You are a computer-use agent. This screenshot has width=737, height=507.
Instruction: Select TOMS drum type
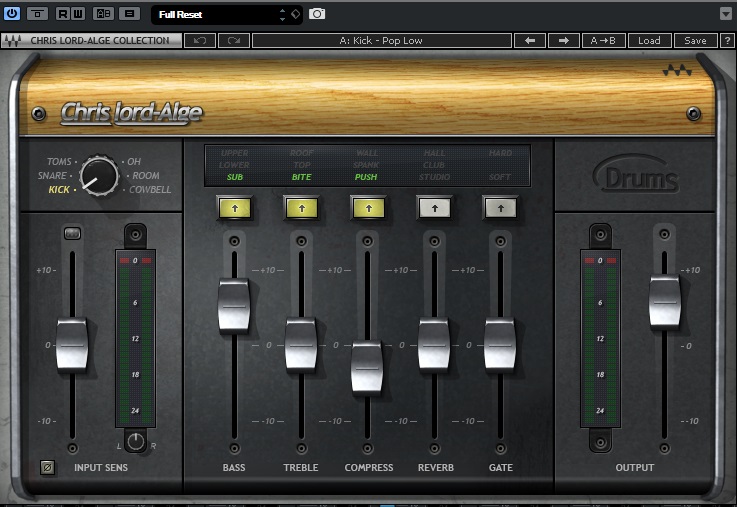pyautogui.click(x=59, y=162)
